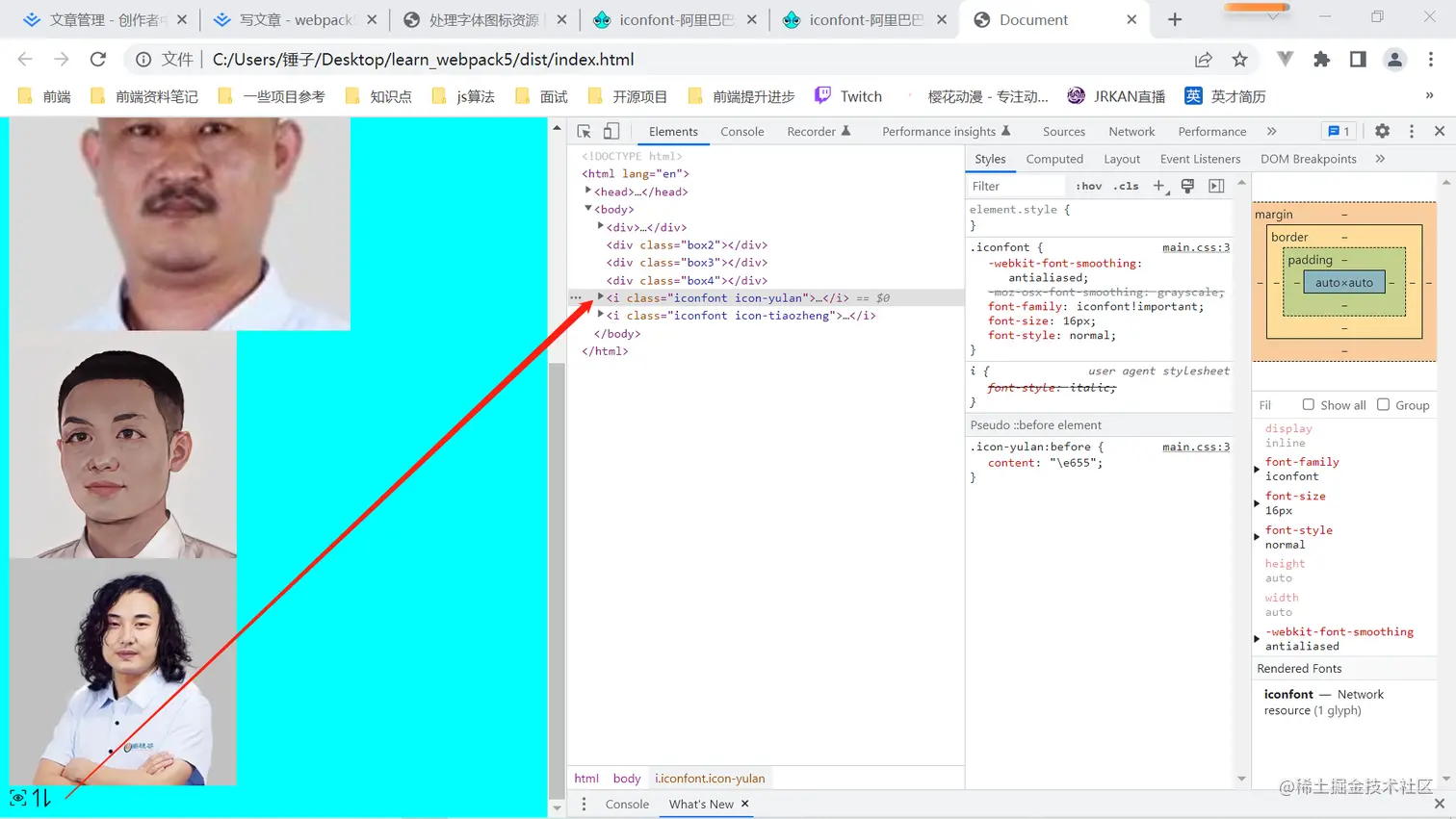The width and height of the screenshot is (1456, 819).
Task: Select the html breadcrumb
Action: point(586,778)
